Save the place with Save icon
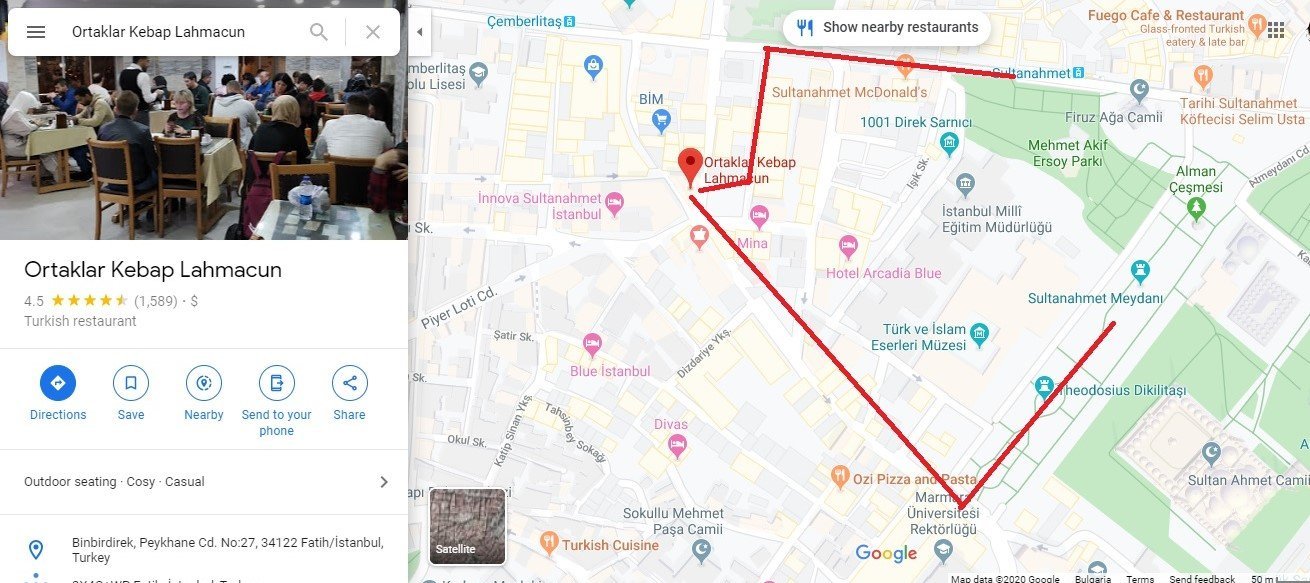 point(131,383)
